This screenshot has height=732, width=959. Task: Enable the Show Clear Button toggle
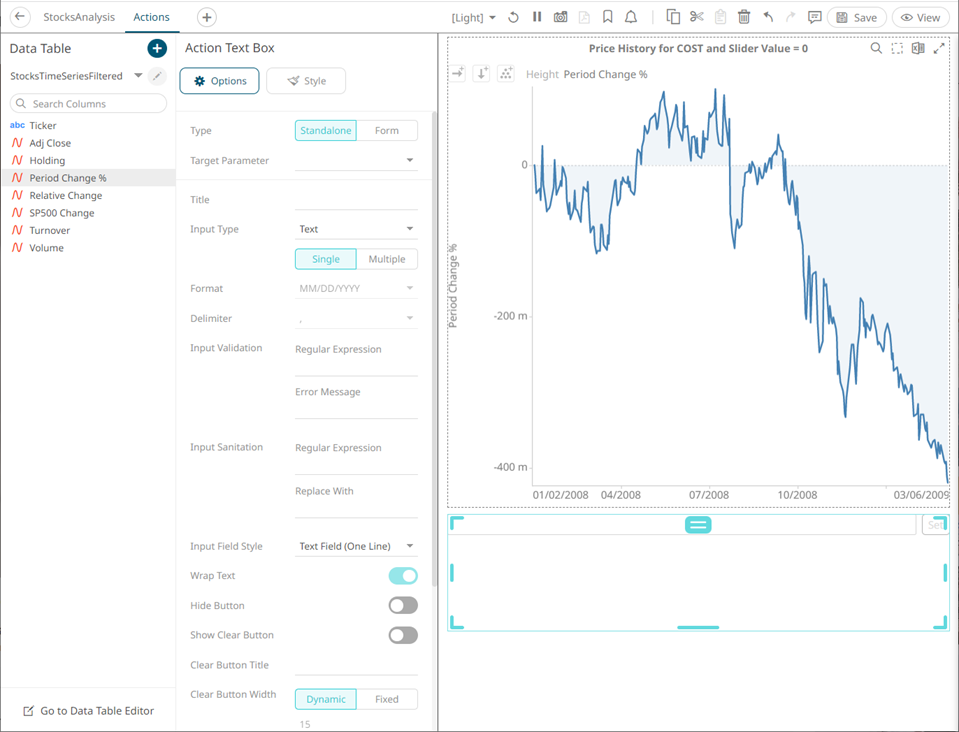pos(403,635)
